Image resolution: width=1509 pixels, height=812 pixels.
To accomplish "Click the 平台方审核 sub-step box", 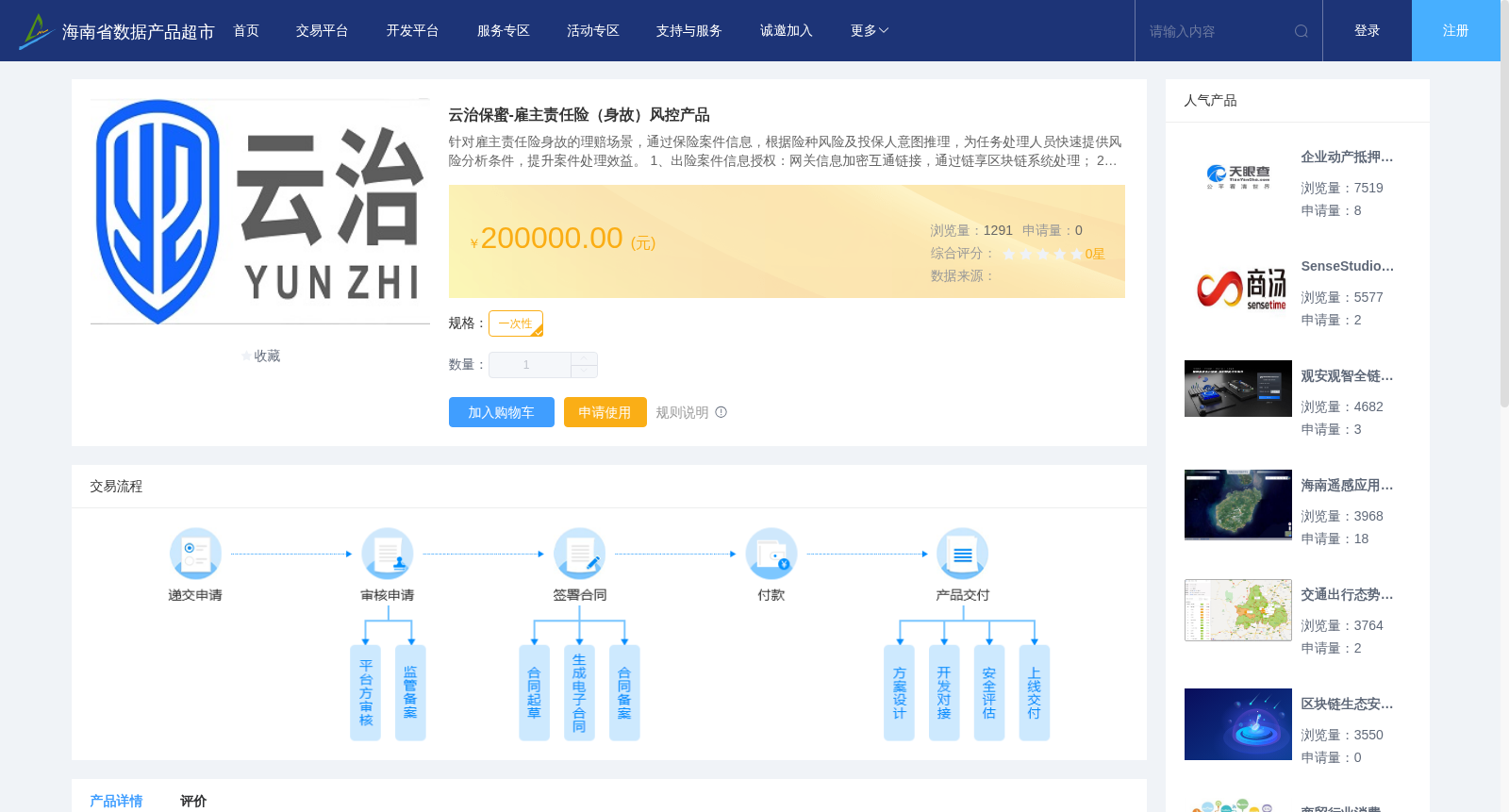I will [x=366, y=693].
